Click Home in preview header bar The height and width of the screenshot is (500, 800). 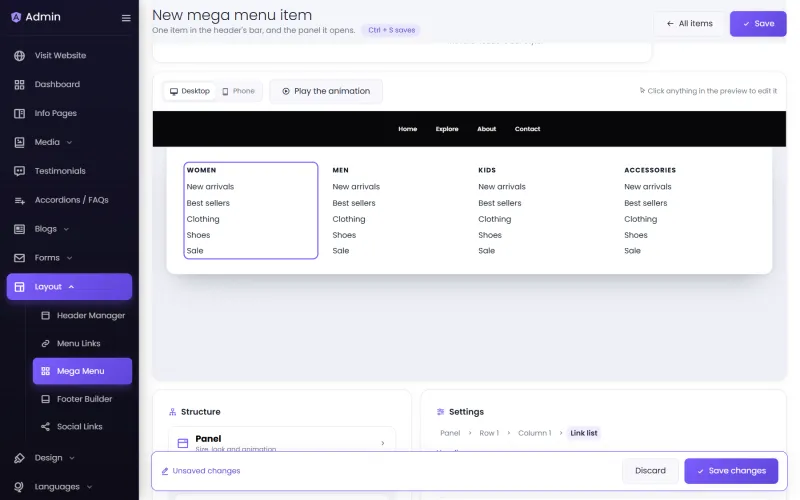point(408,129)
